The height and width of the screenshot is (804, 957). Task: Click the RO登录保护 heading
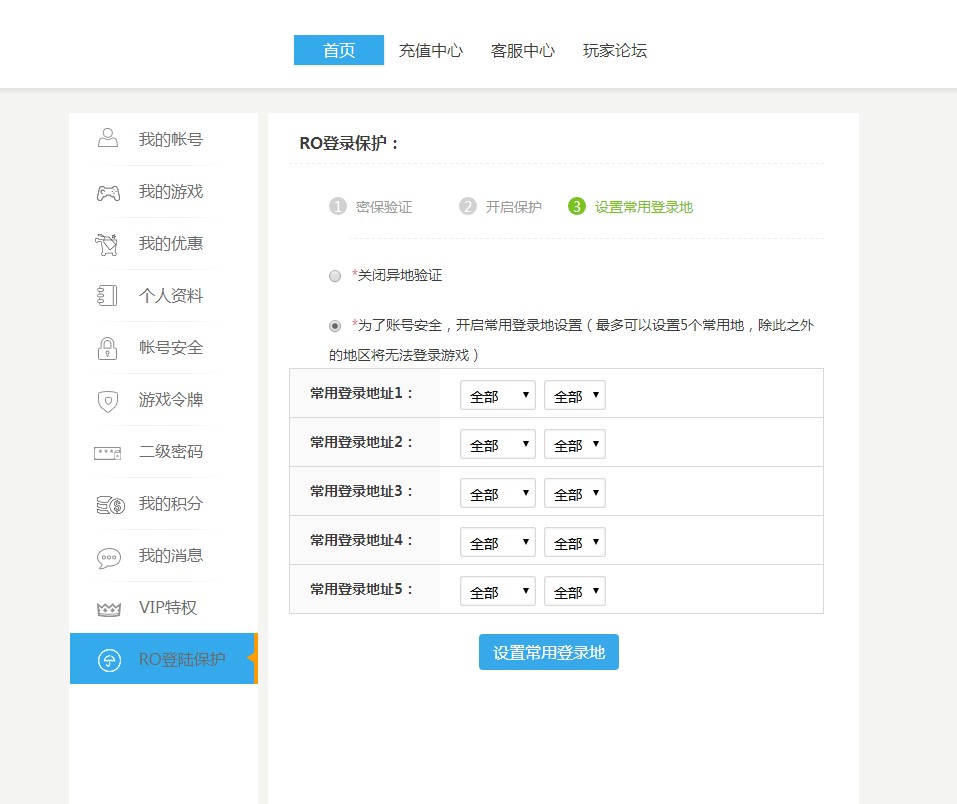coord(348,143)
